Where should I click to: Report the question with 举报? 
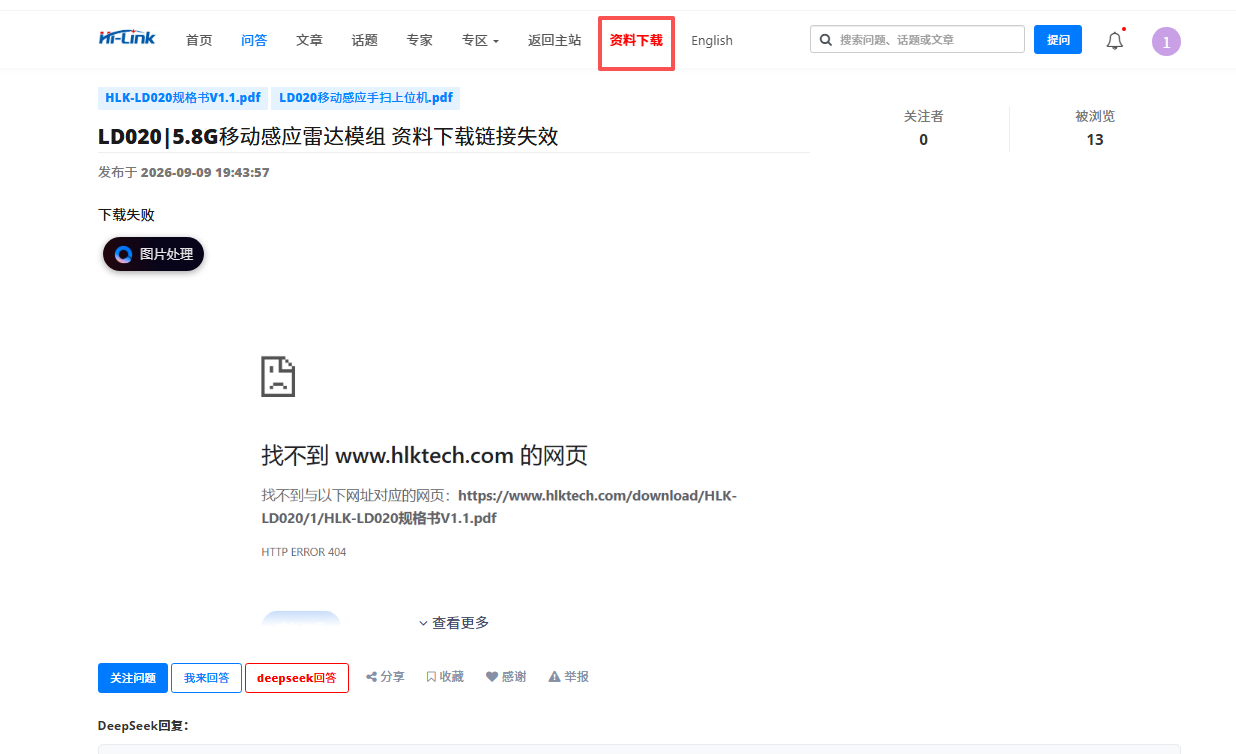(x=569, y=677)
